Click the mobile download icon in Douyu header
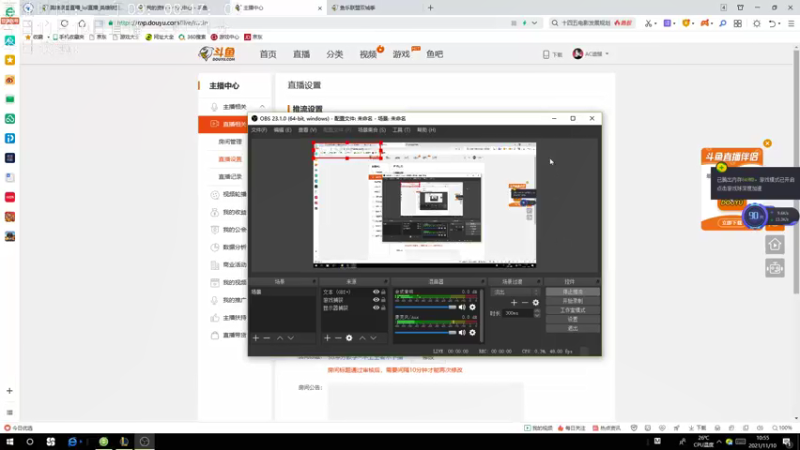 pos(546,54)
